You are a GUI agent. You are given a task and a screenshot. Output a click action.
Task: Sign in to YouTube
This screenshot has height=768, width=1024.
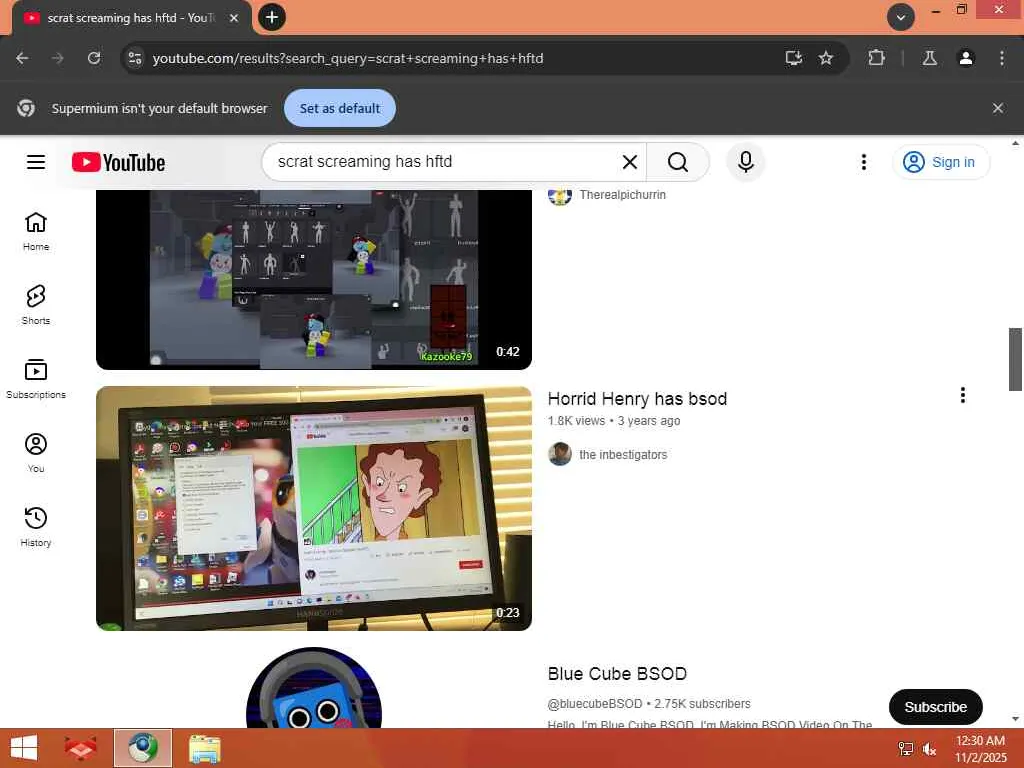point(940,162)
